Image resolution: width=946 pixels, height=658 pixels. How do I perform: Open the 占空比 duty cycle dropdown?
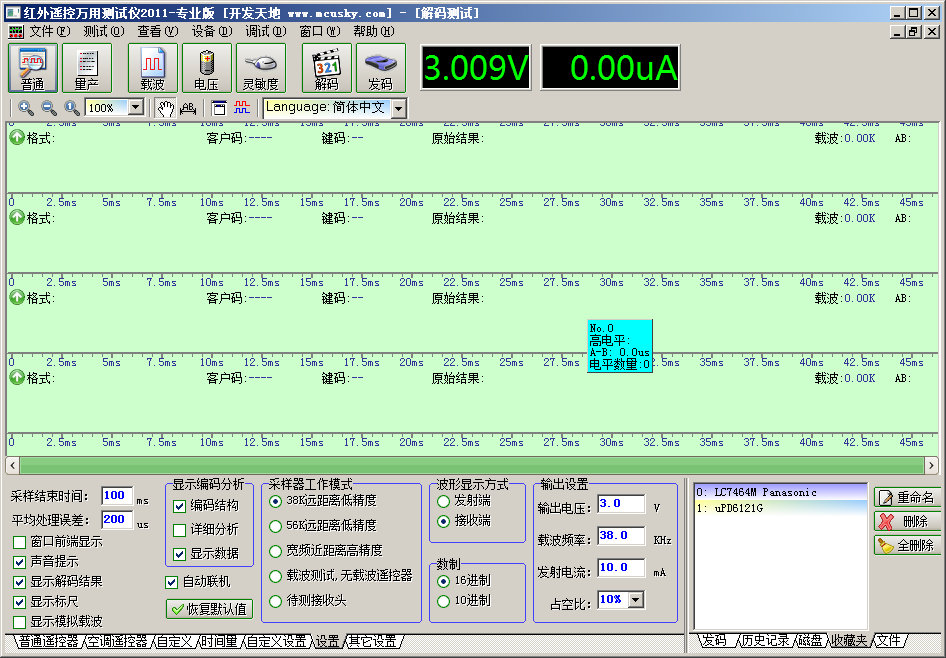tap(636, 600)
